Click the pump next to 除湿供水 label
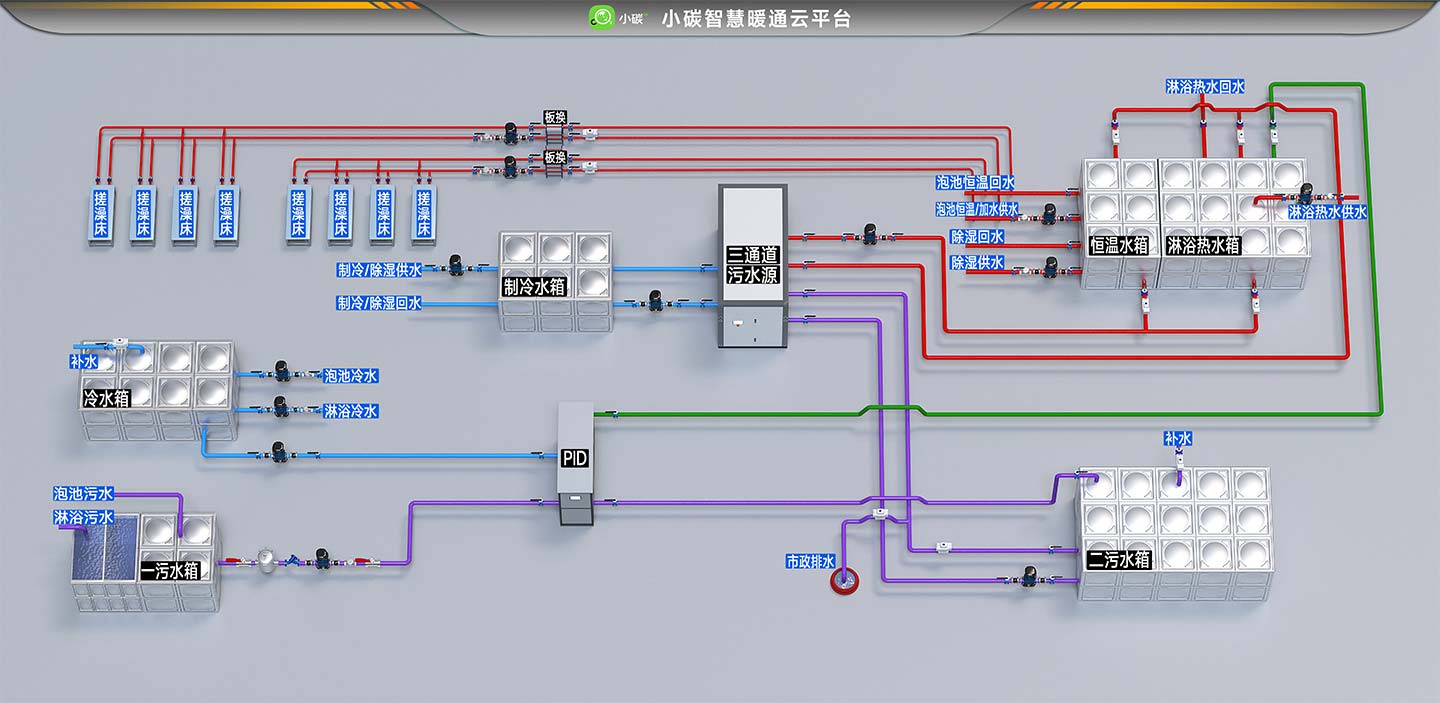The width and height of the screenshot is (1440, 703). click(1050, 267)
